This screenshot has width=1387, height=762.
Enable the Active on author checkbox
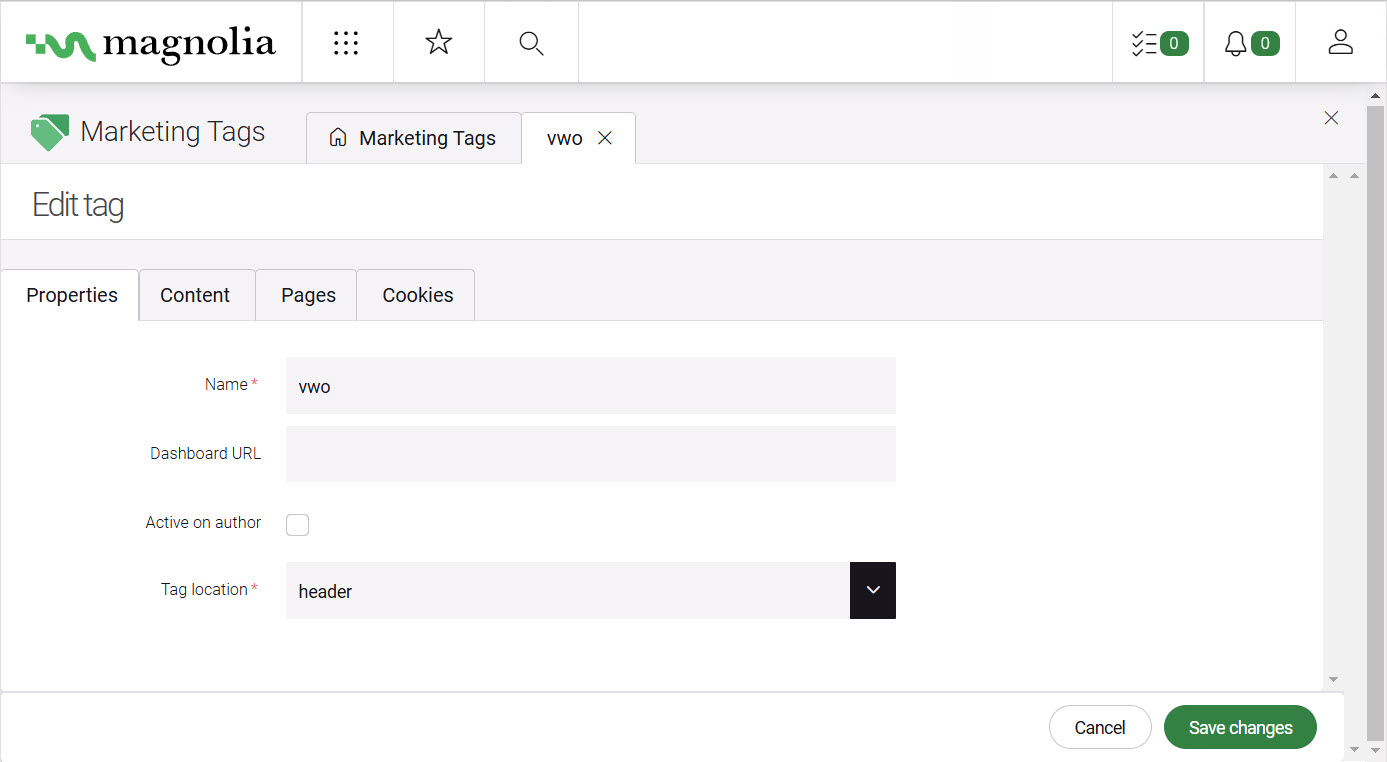tap(297, 525)
